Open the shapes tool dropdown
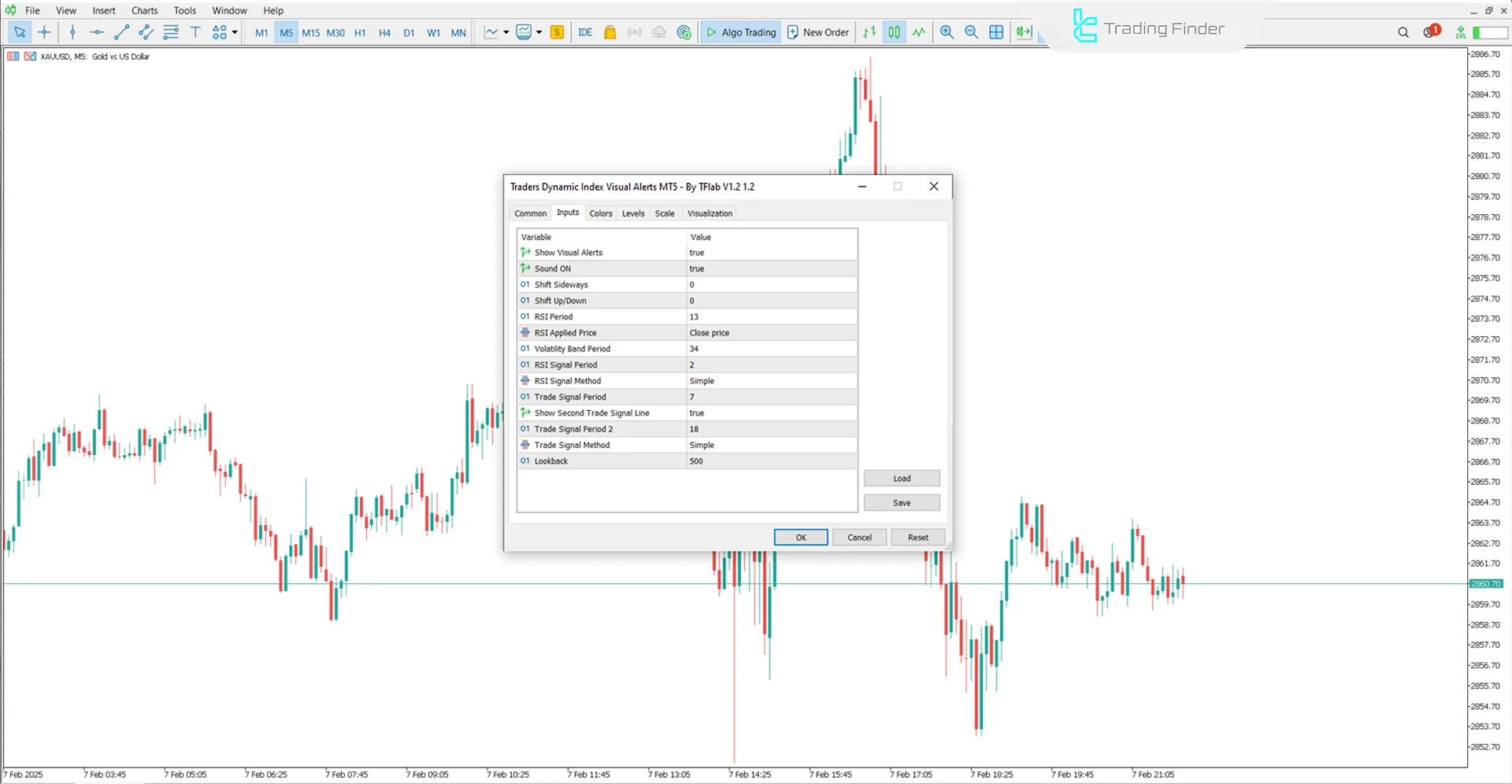This screenshot has height=784, width=1512. [x=235, y=32]
